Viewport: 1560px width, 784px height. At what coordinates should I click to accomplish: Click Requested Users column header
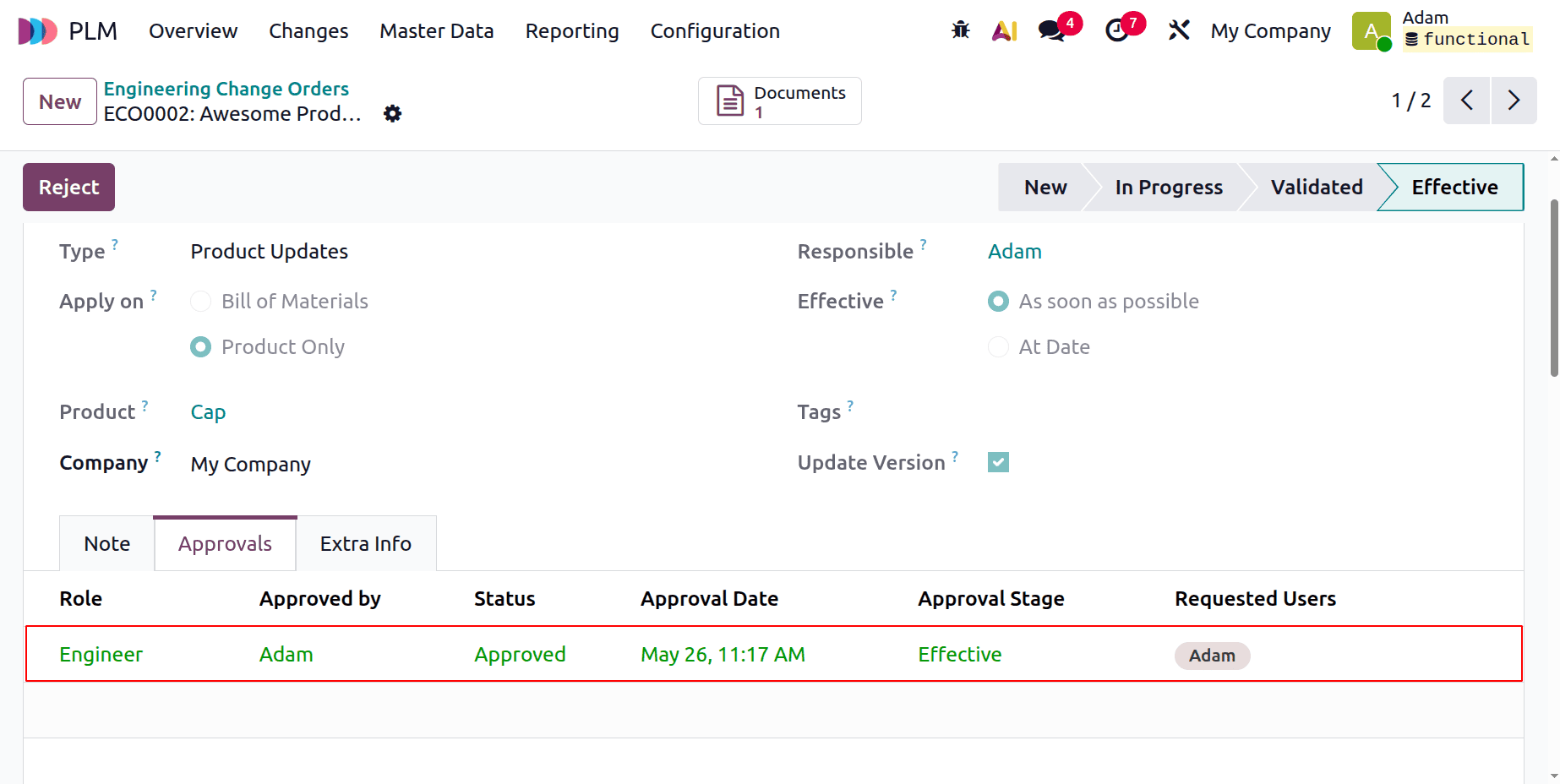tap(1255, 599)
